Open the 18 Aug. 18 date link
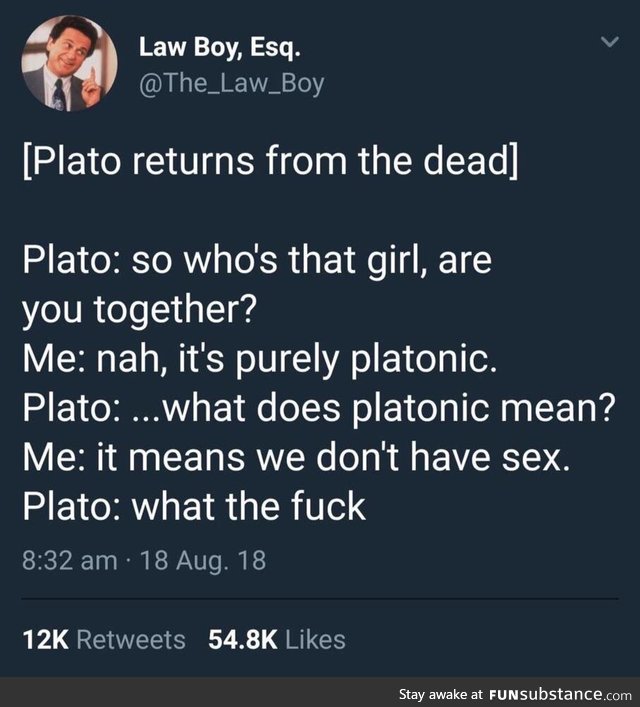Image resolution: width=640 pixels, height=707 pixels. [203, 560]
